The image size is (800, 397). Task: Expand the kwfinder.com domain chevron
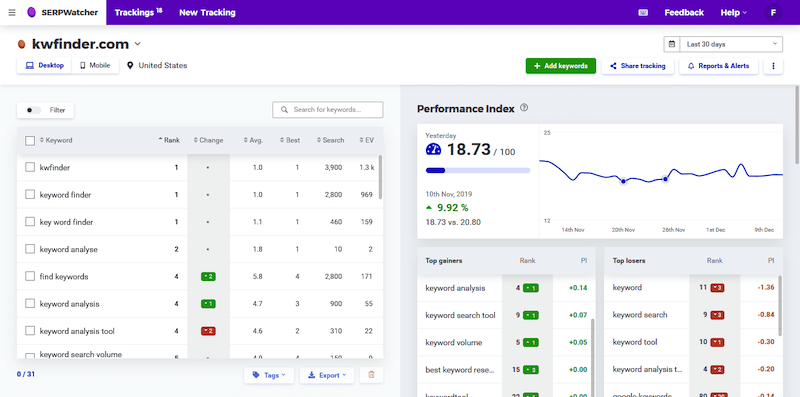(x=137, y=44)
